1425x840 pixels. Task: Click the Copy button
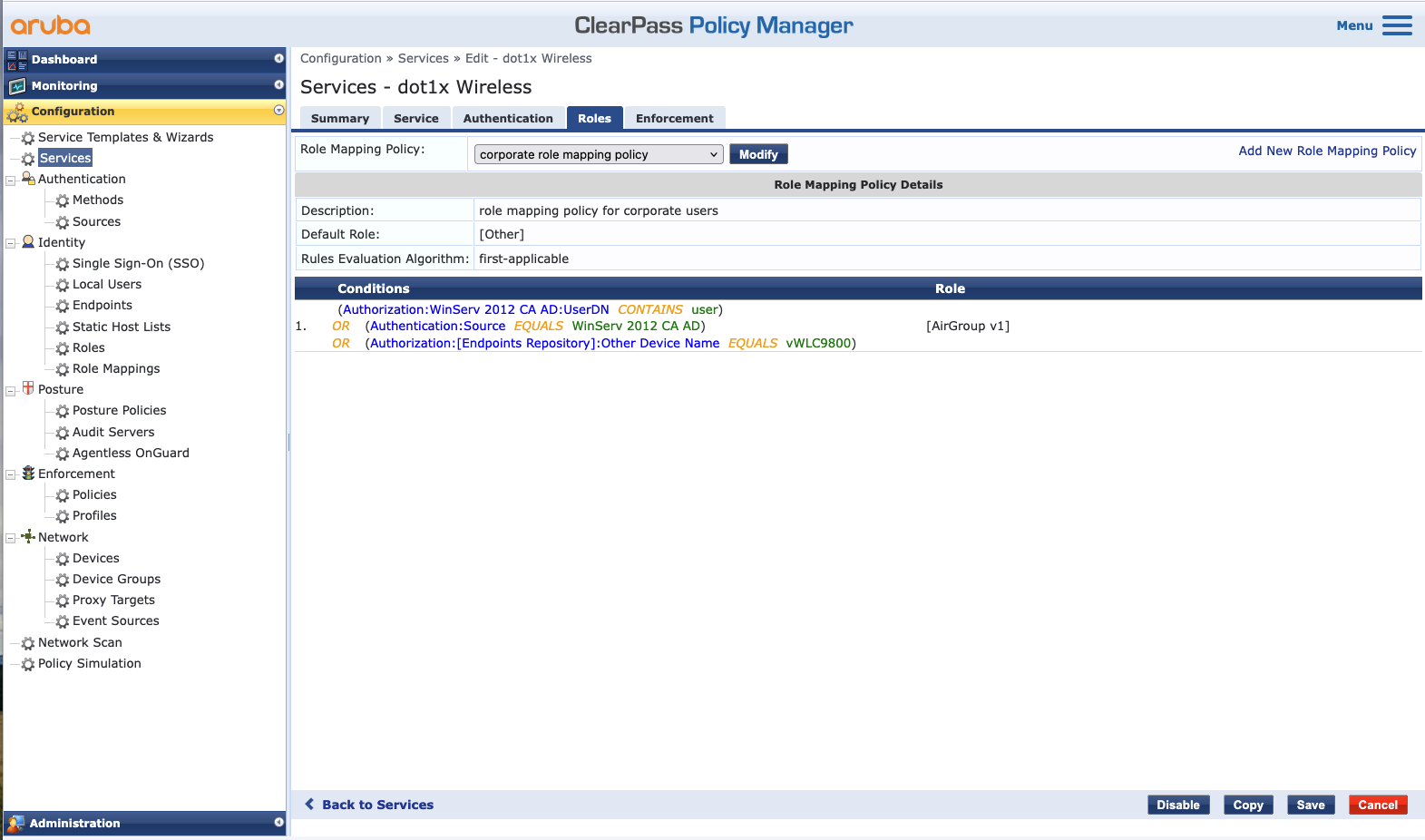[x=1248, y=805]
